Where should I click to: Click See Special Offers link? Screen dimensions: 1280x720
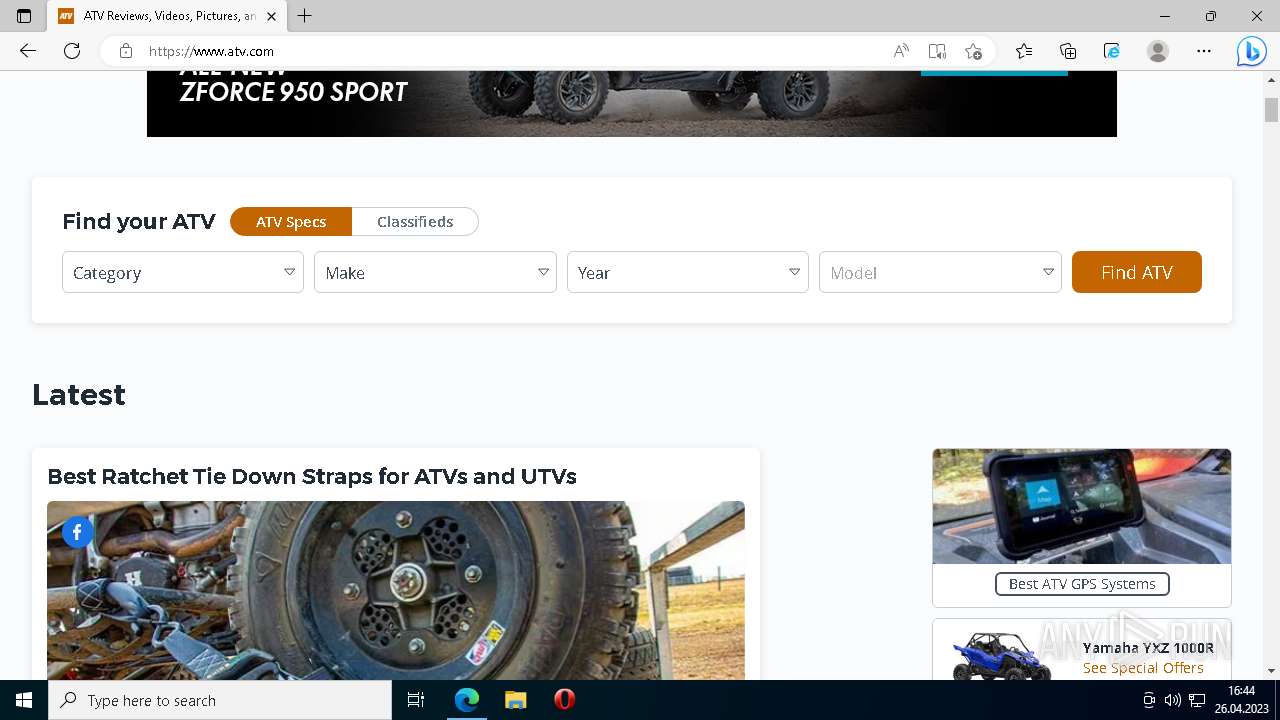(x=1143, y=668)
